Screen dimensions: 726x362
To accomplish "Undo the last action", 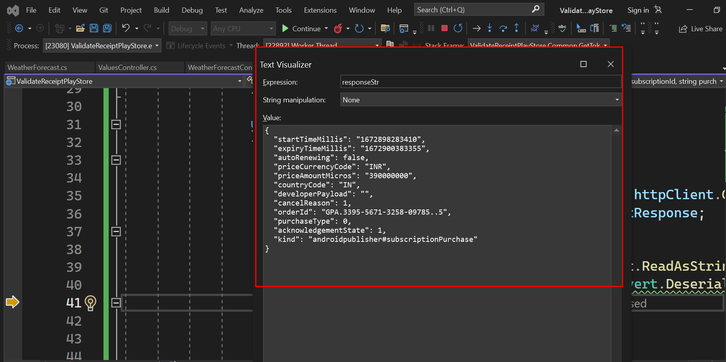I will pyautogui.click(x=125, y=29).
